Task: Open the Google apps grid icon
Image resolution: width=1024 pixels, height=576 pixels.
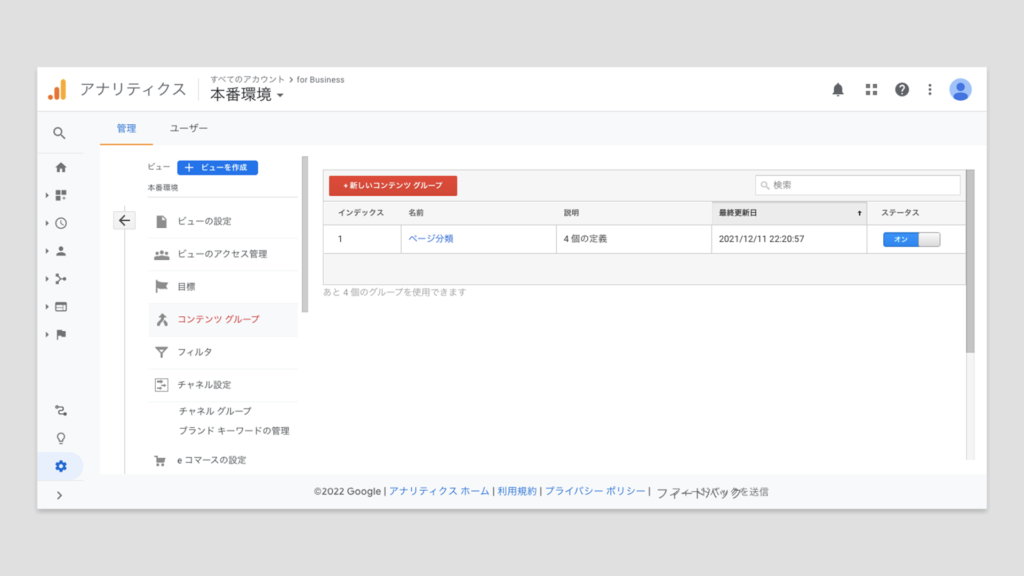Action: 871,90
